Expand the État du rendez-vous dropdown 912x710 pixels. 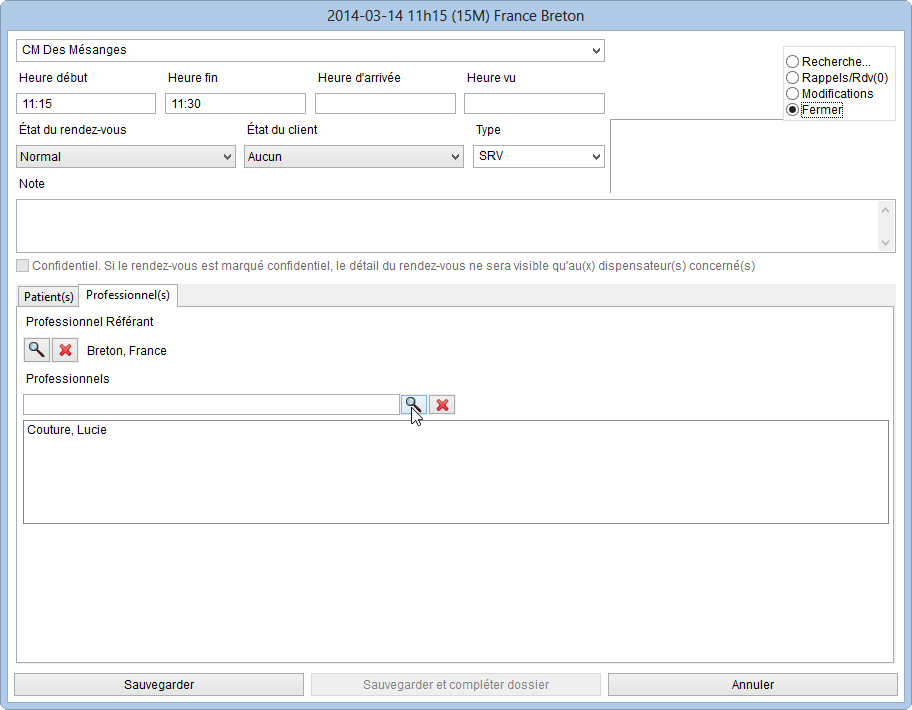tap(126, 157)
